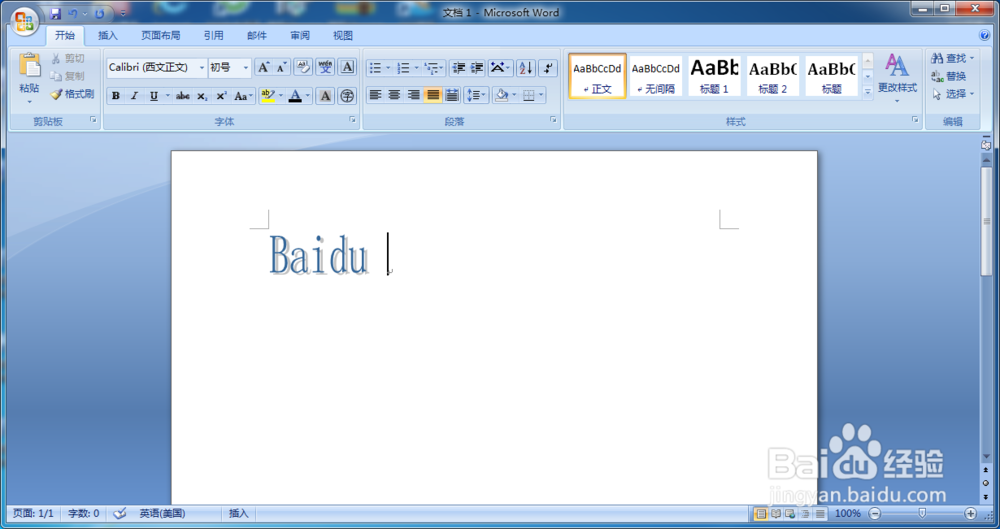Open the font name dropdown

click(202, 68)
